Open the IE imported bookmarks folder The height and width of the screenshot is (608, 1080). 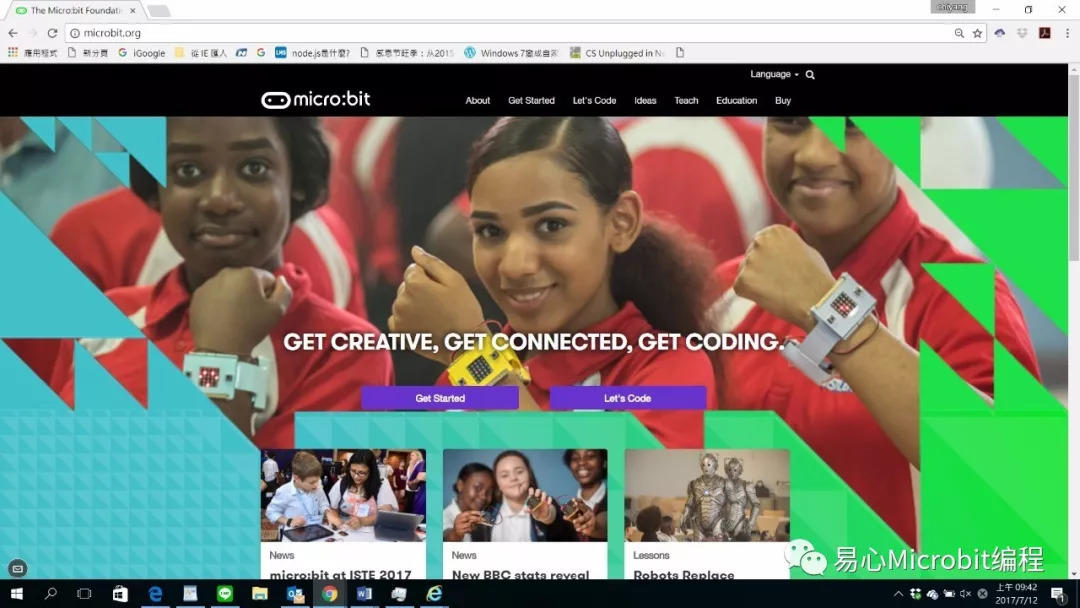[x=201, y=53]
